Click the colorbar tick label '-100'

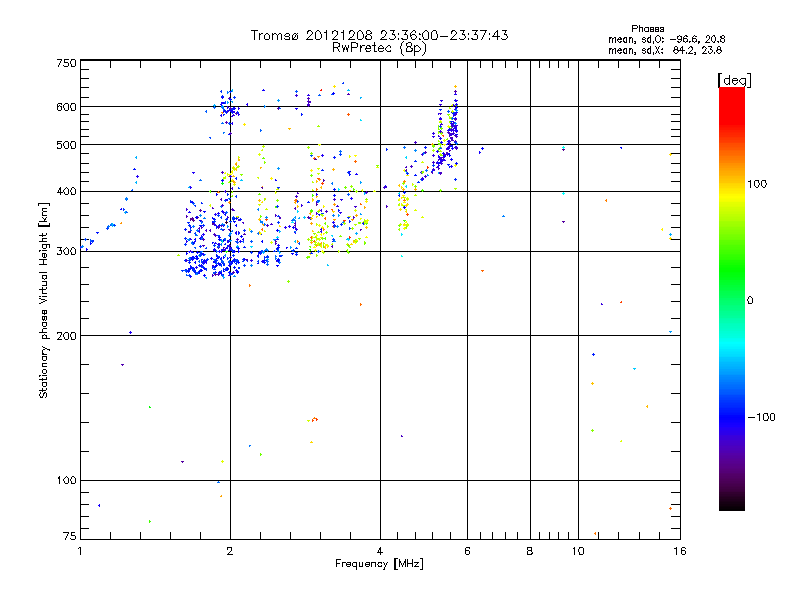[761, 417]
